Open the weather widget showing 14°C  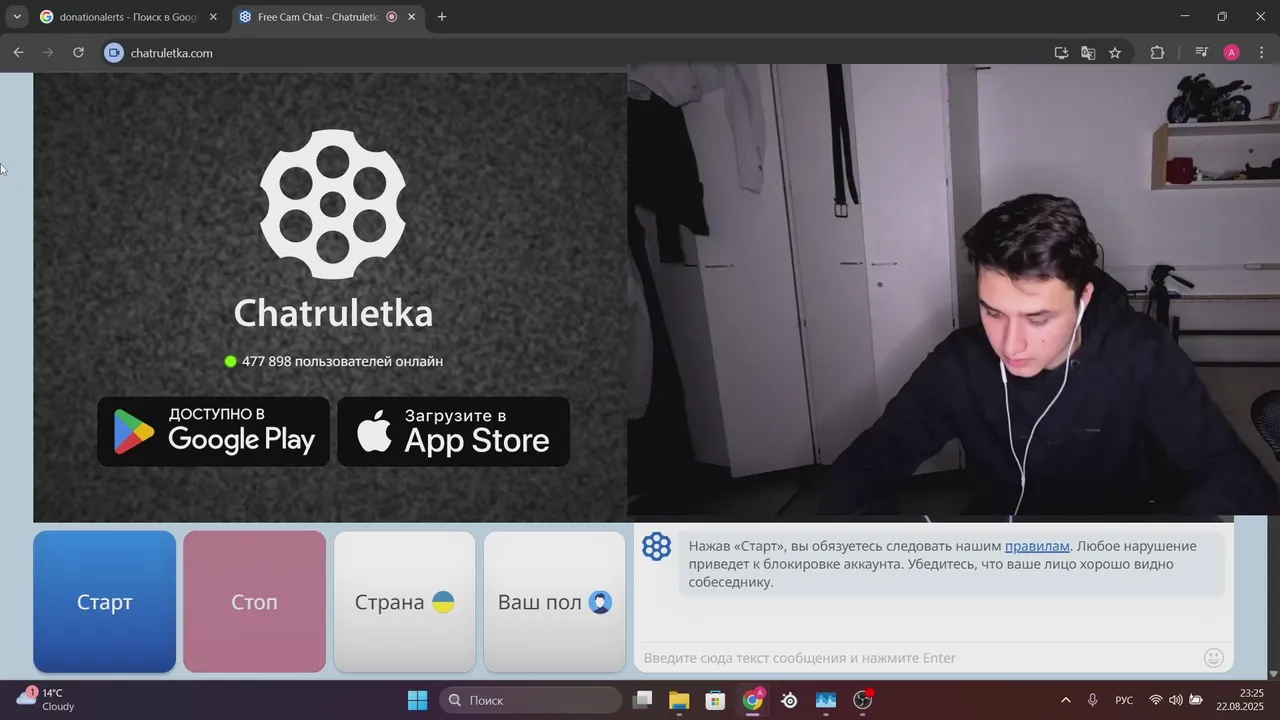click(x=47, y=699)
